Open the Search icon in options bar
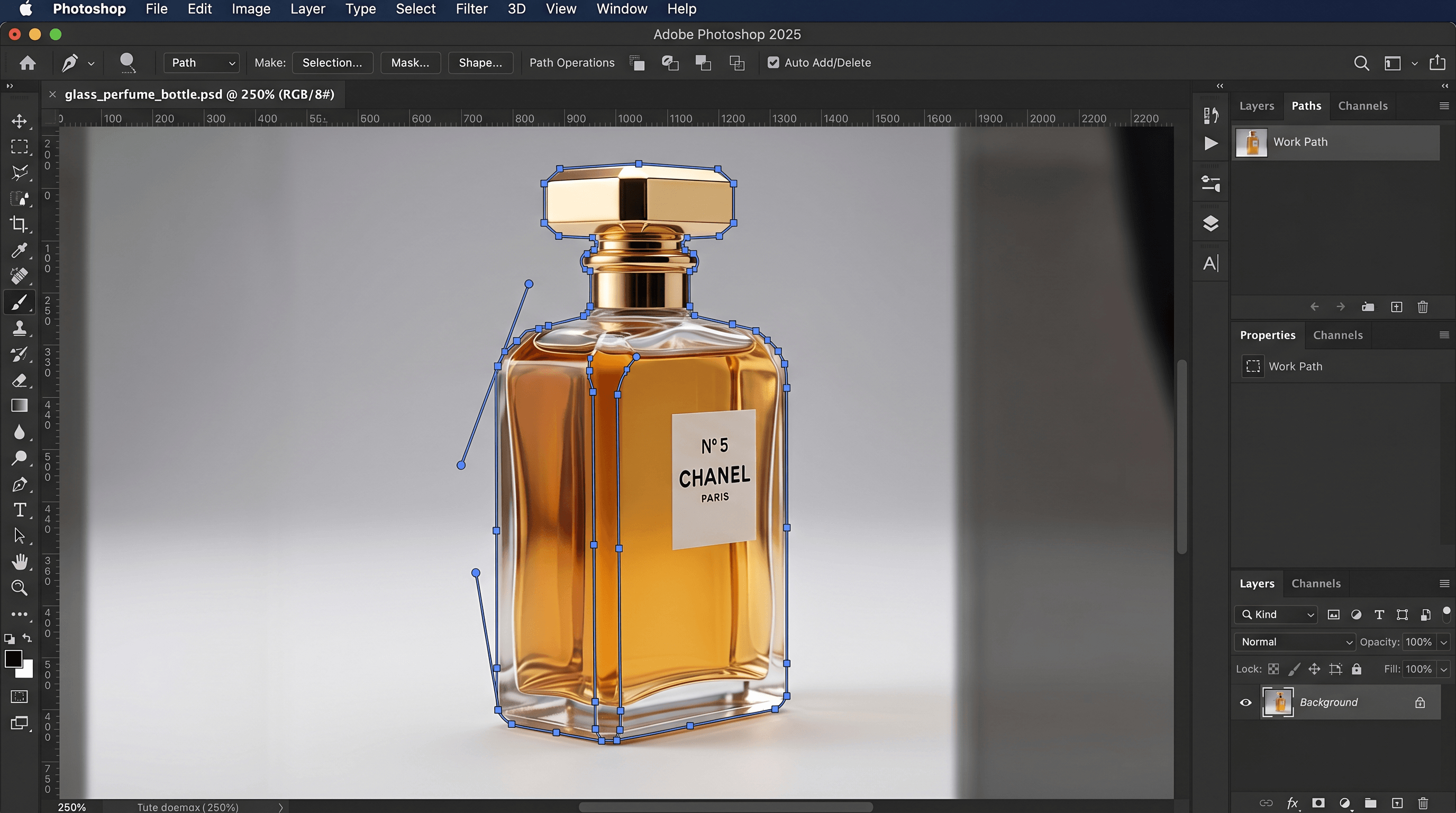This screenshot has width=1456, height=813. [1361, 63]
